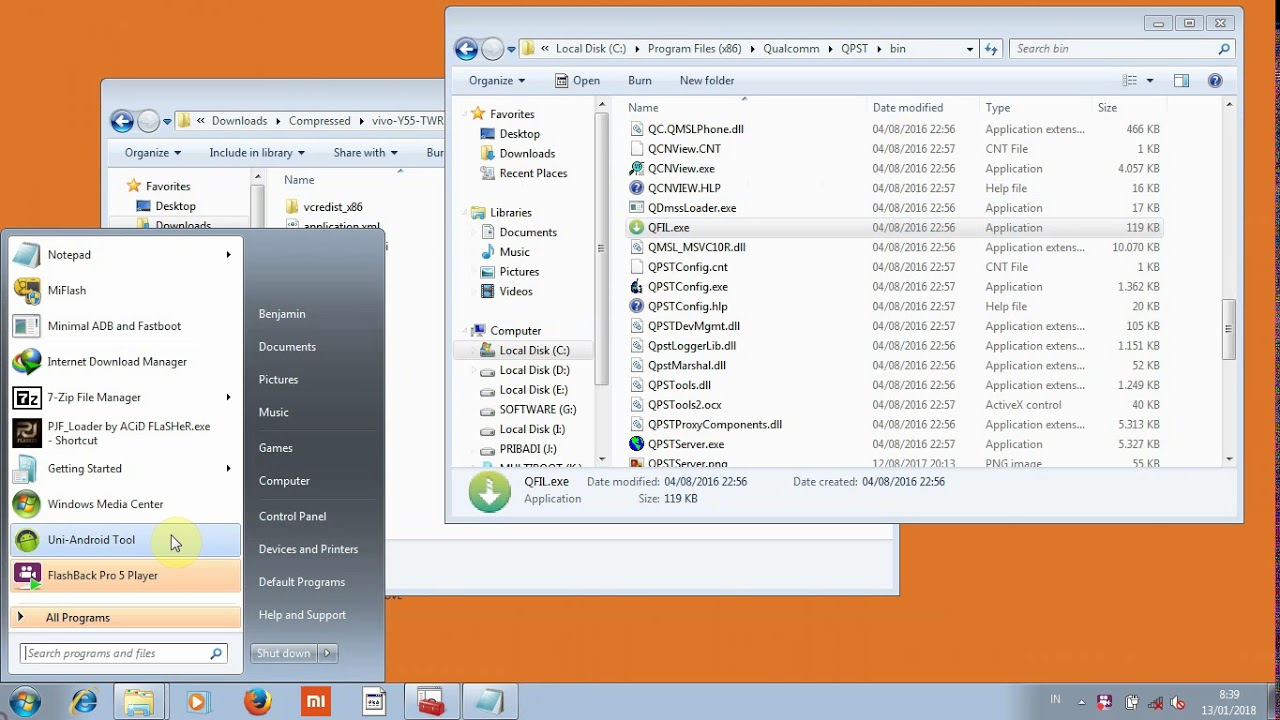Open 7-Zip File Manager
Viewport: 1280px width, 720px height.
tap(125, 398)
